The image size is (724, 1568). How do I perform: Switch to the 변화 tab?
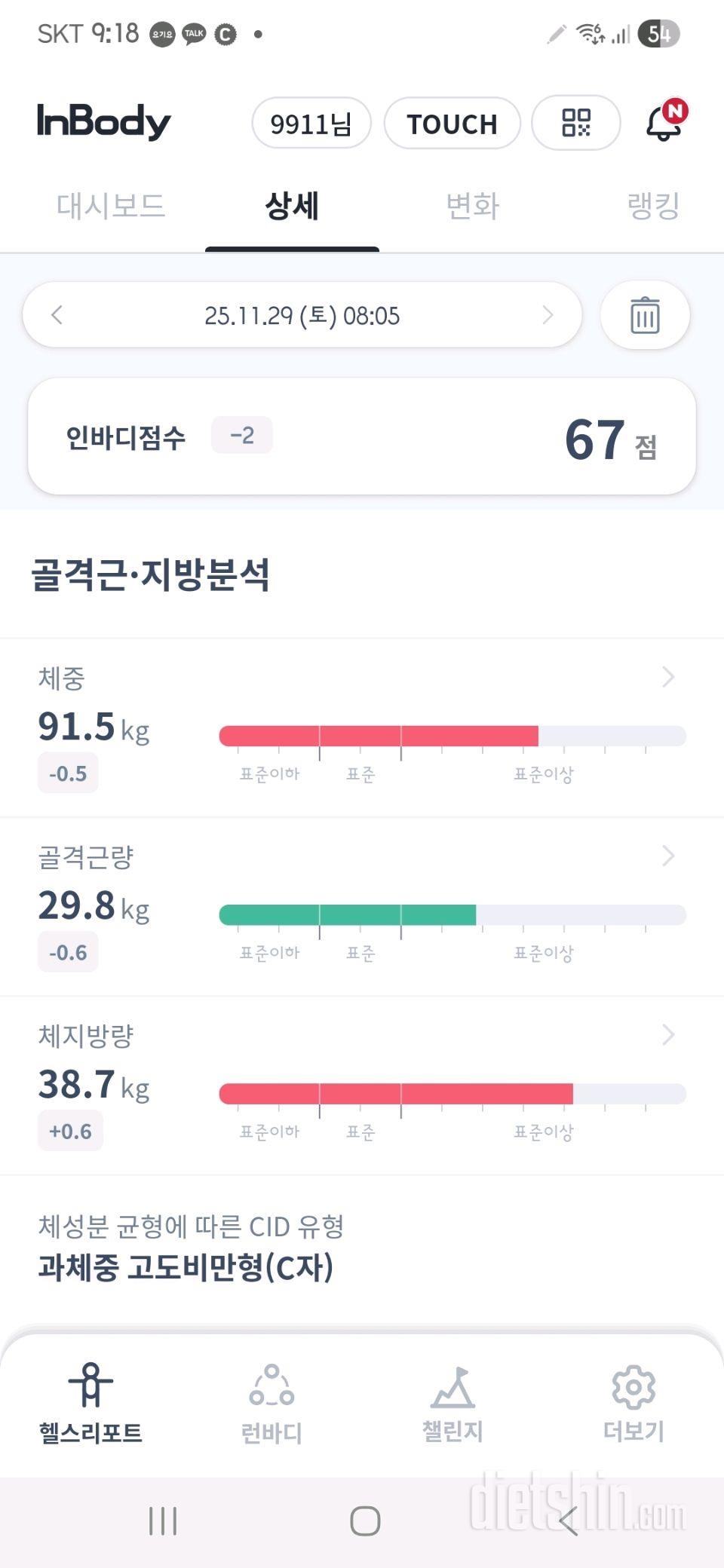pos(473,206)
